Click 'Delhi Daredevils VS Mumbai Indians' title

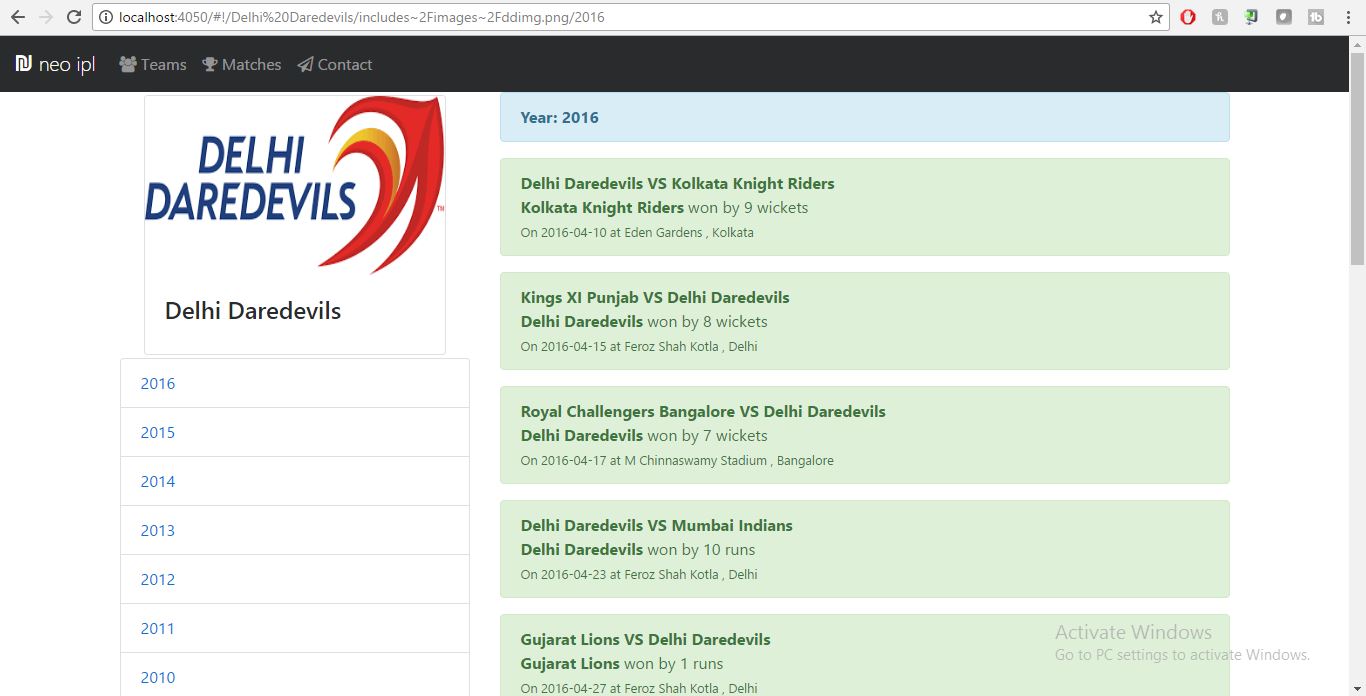[657, 525]
